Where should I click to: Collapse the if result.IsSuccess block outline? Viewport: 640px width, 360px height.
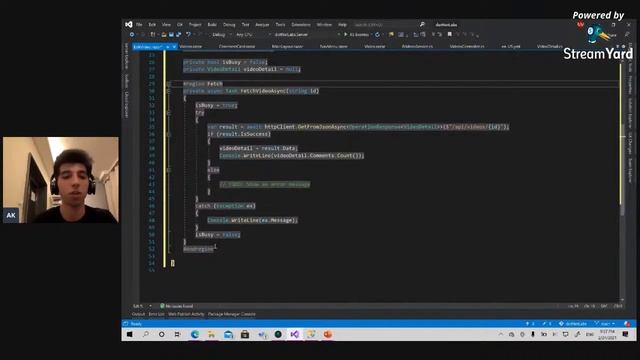tap(169, 134)
